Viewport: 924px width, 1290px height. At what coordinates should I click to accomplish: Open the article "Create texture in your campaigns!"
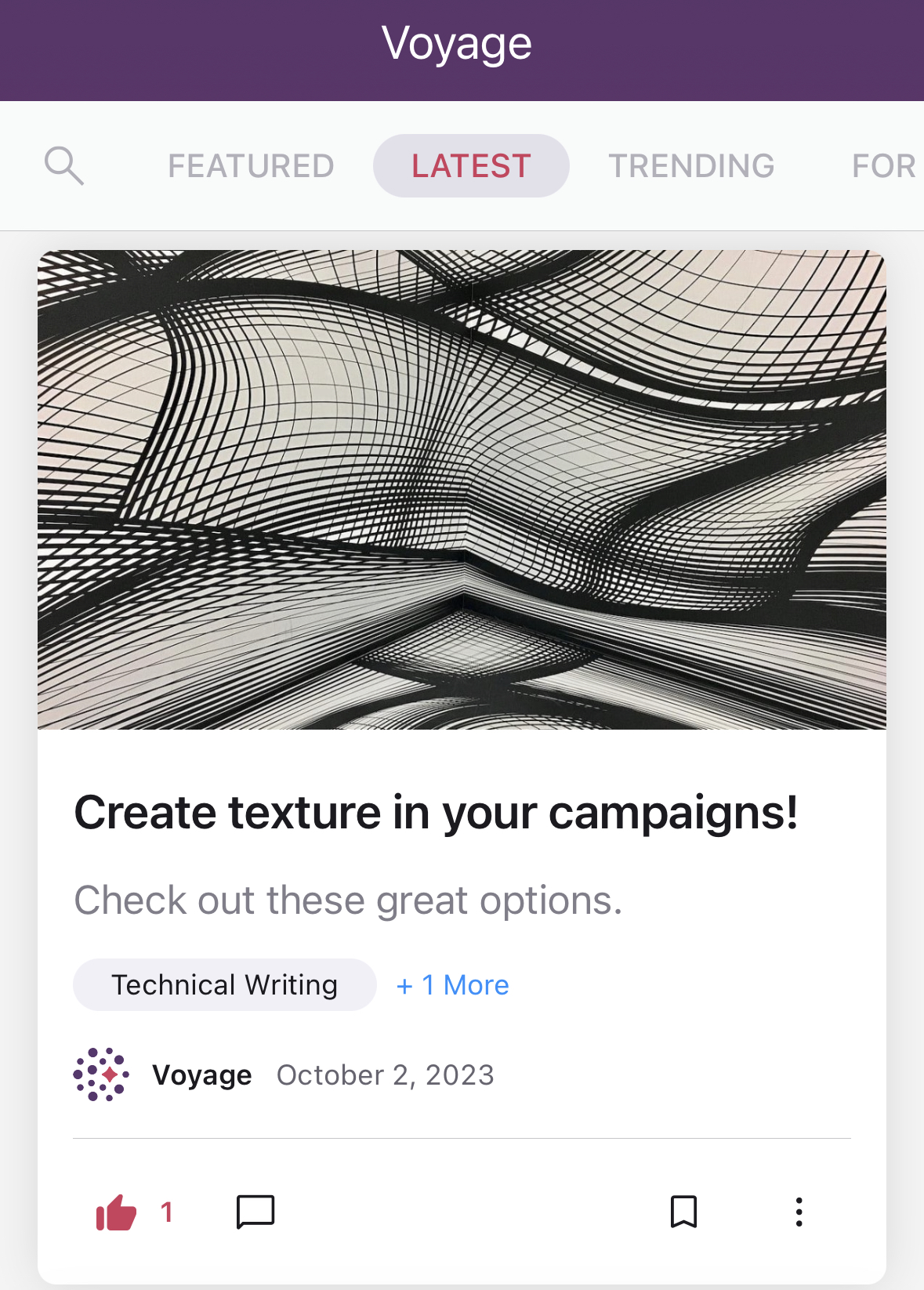point(437,813)
